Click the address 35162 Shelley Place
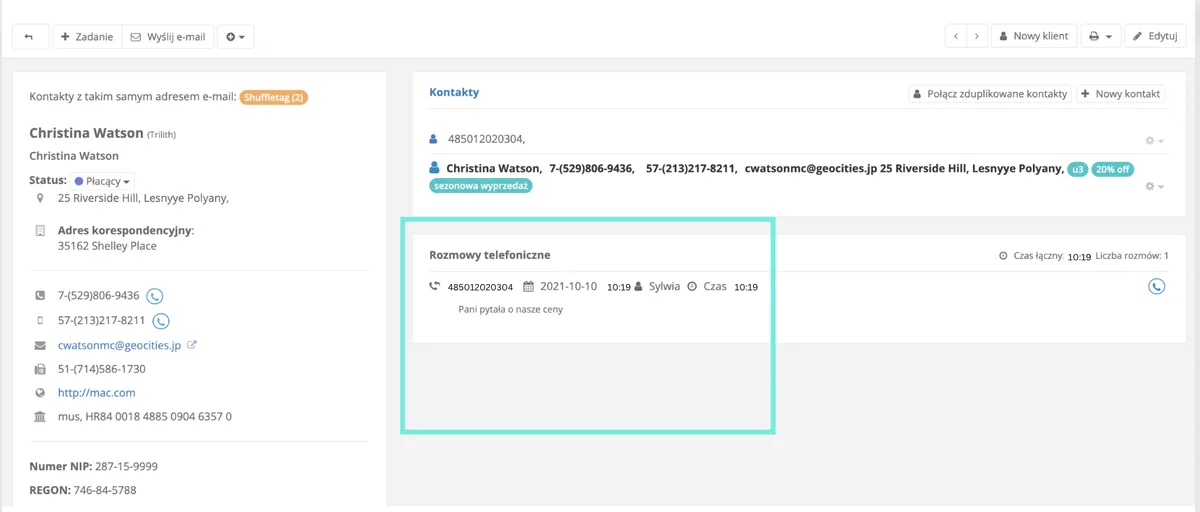 point(107,246)
